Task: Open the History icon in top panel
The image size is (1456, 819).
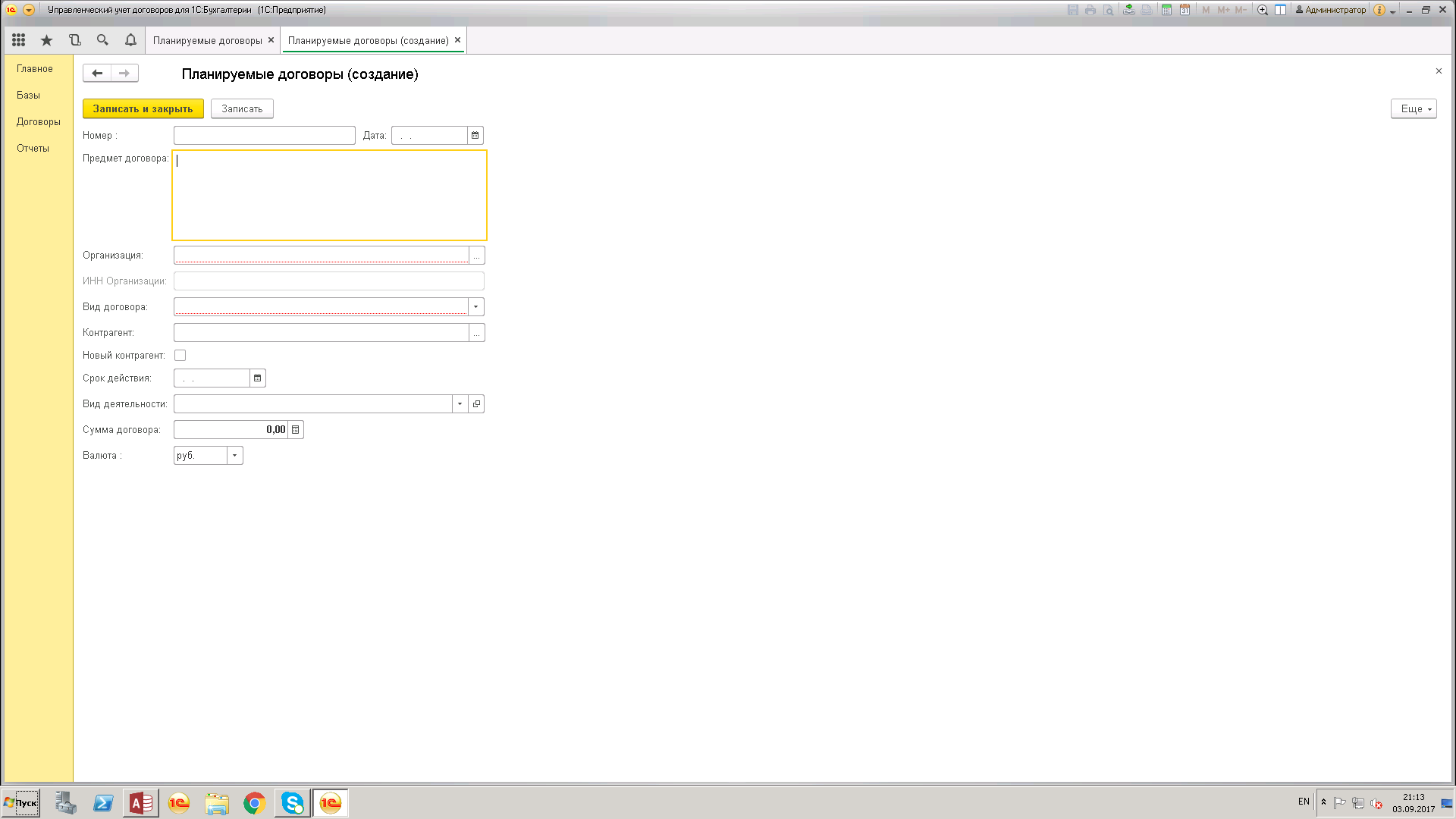Action: click(x=74, y=40)
